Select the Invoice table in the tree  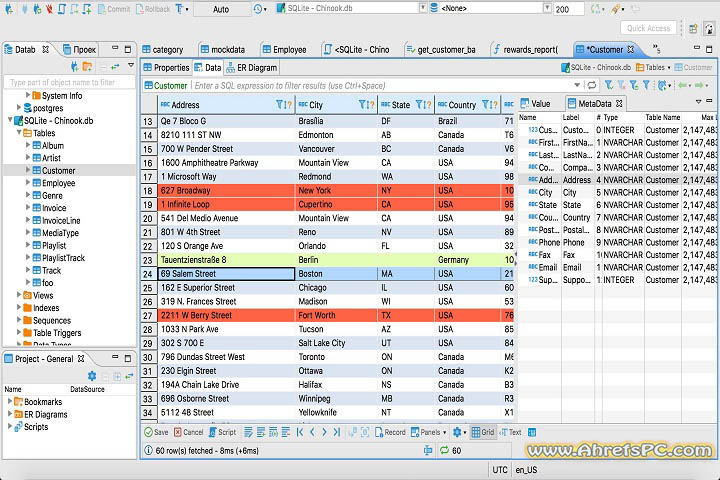point(54,208)
